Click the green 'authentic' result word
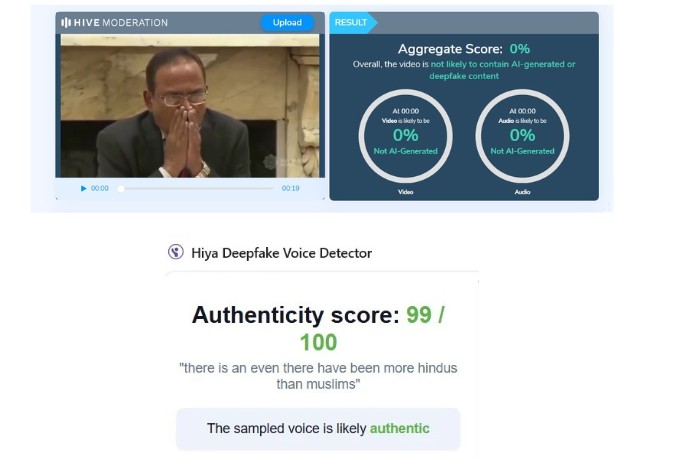This screenshot has height=461, width=688. click(x=399, y=428)
